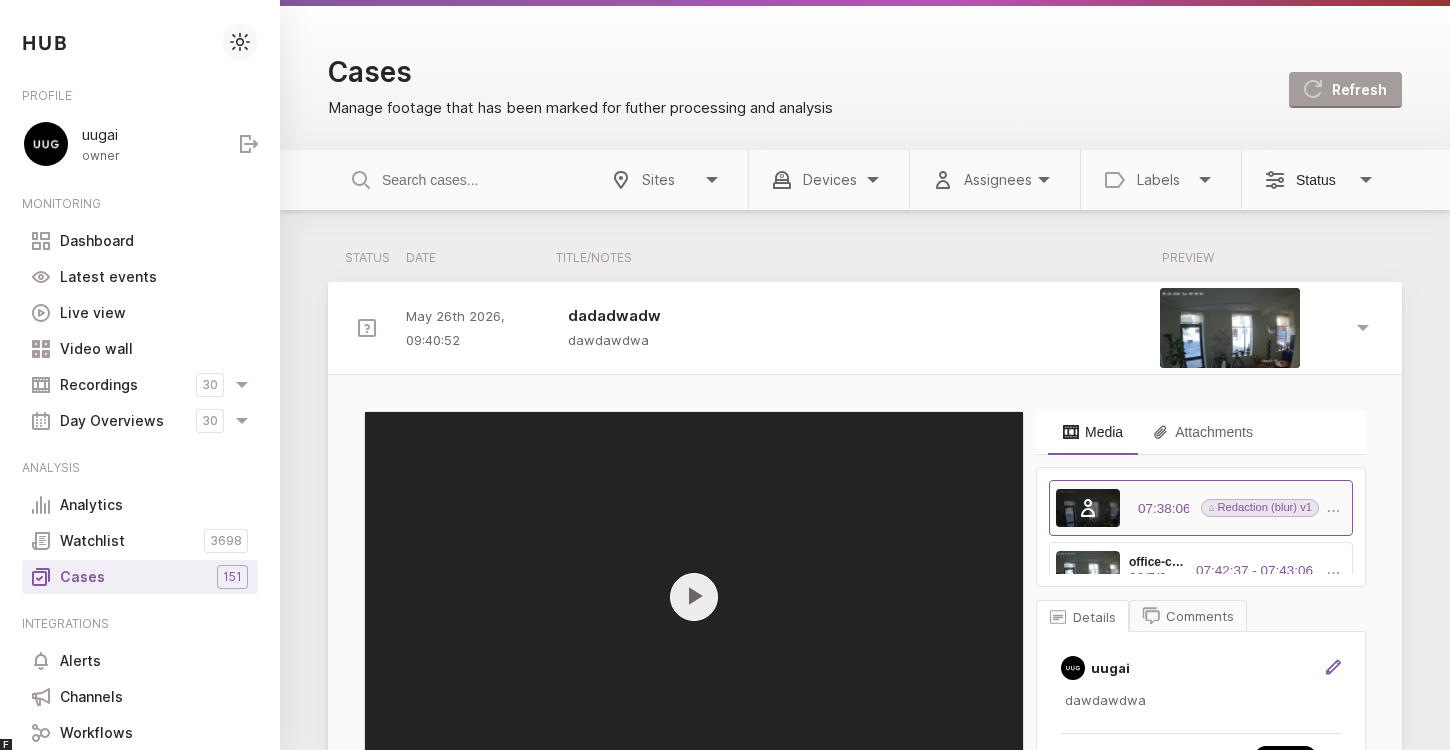Click the Refresh button
1450x750 pixels.
[x=1345, y=90]
